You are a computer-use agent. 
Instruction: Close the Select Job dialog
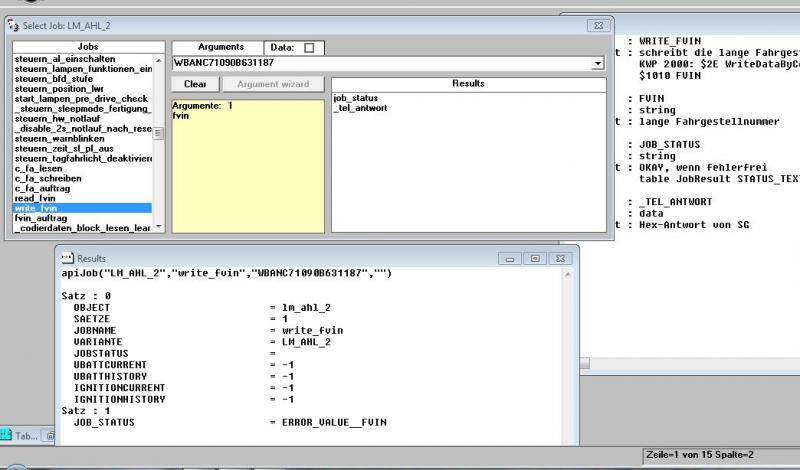[595, 24]
